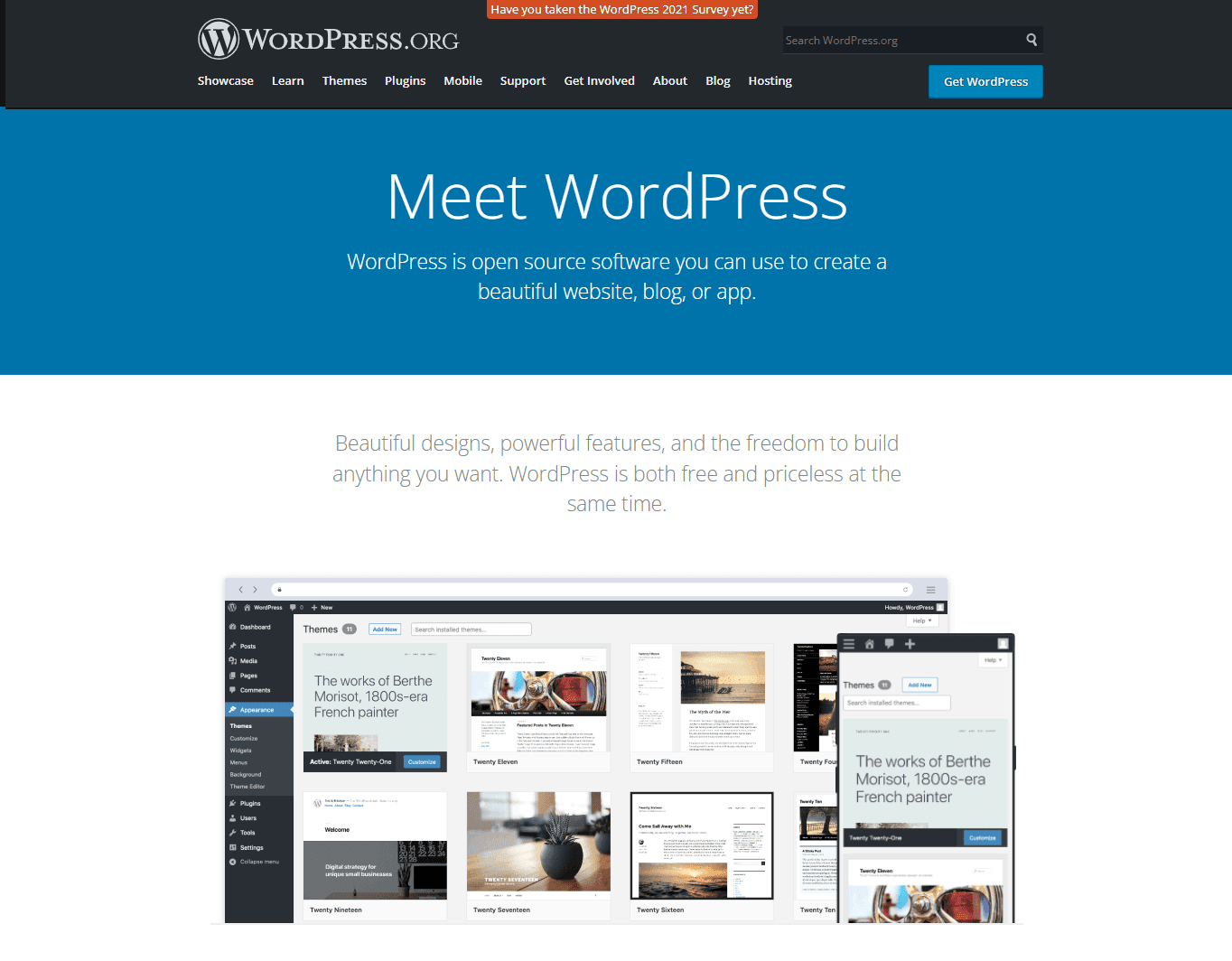
Task: Click the reload icon in mock address bar
Action: click(x=905, y=590)
